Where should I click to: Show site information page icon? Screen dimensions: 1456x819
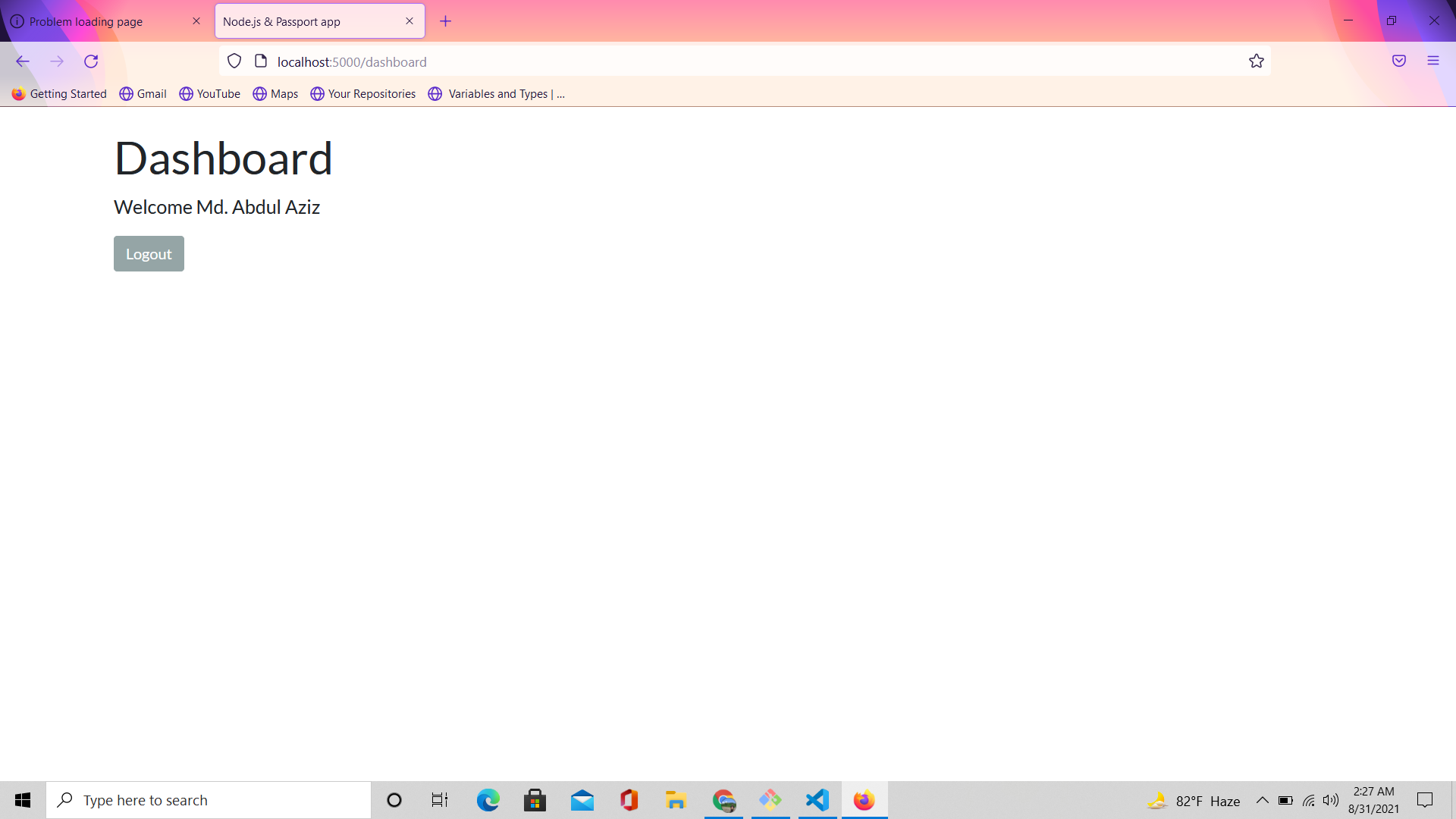[261, 61]
